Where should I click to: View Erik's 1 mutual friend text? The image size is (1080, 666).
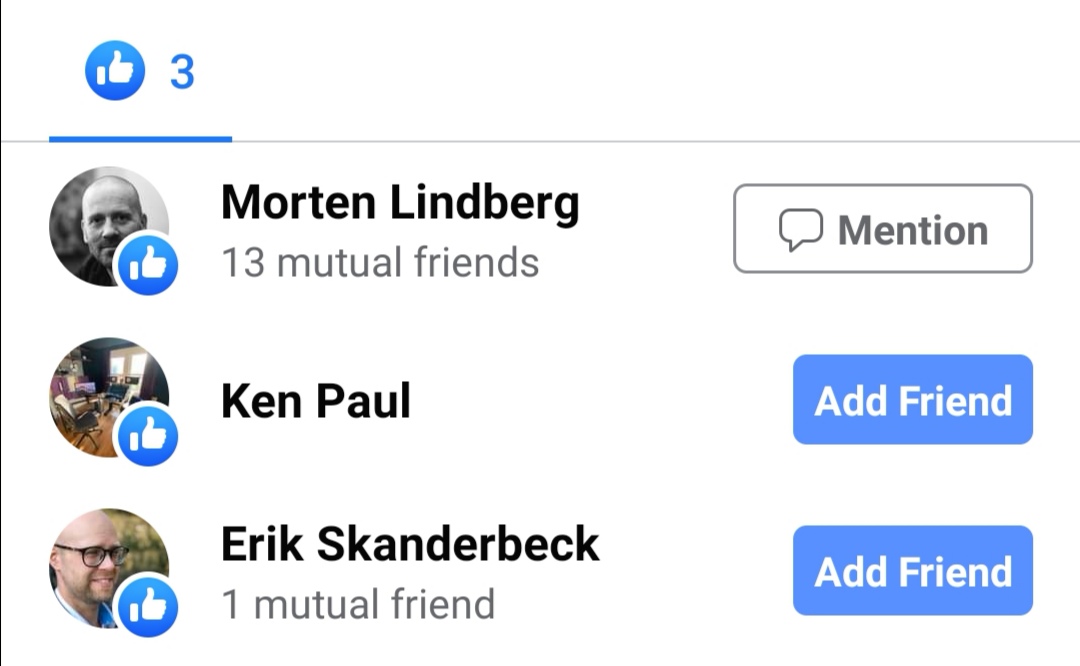(358, 604)
